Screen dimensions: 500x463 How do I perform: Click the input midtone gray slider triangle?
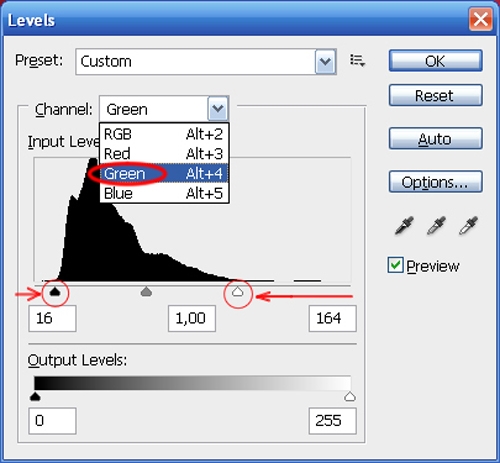(146, 292)
